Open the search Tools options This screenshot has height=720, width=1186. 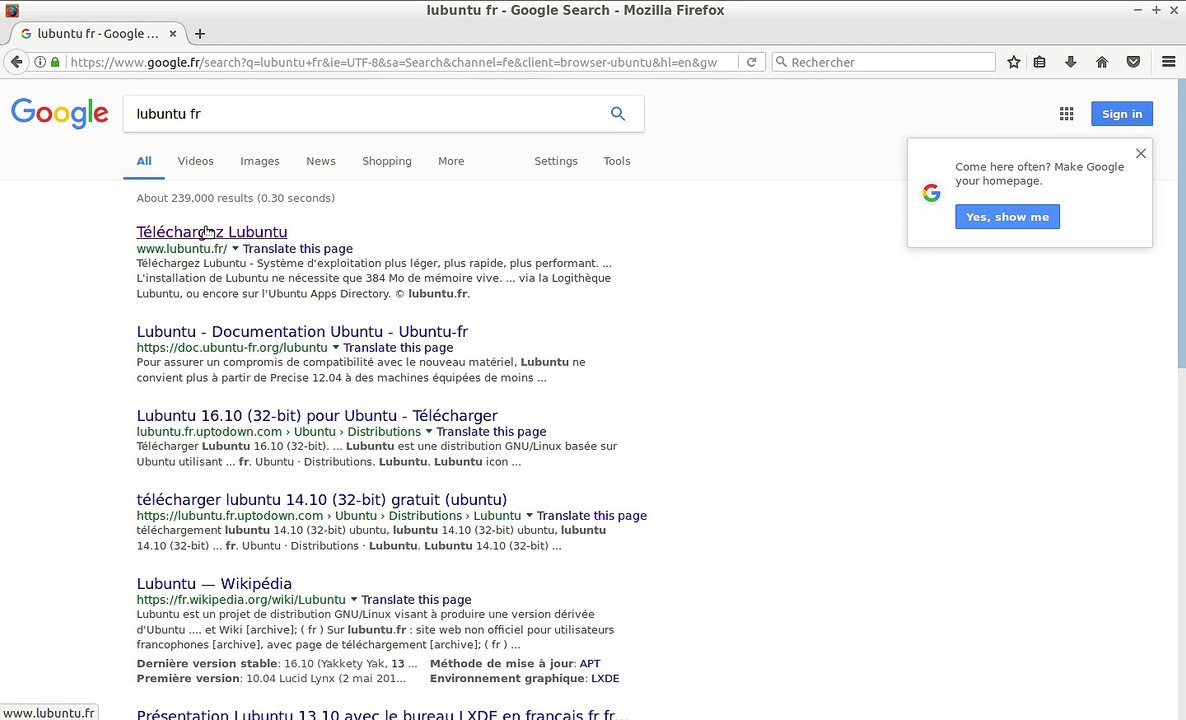(616, 161)
